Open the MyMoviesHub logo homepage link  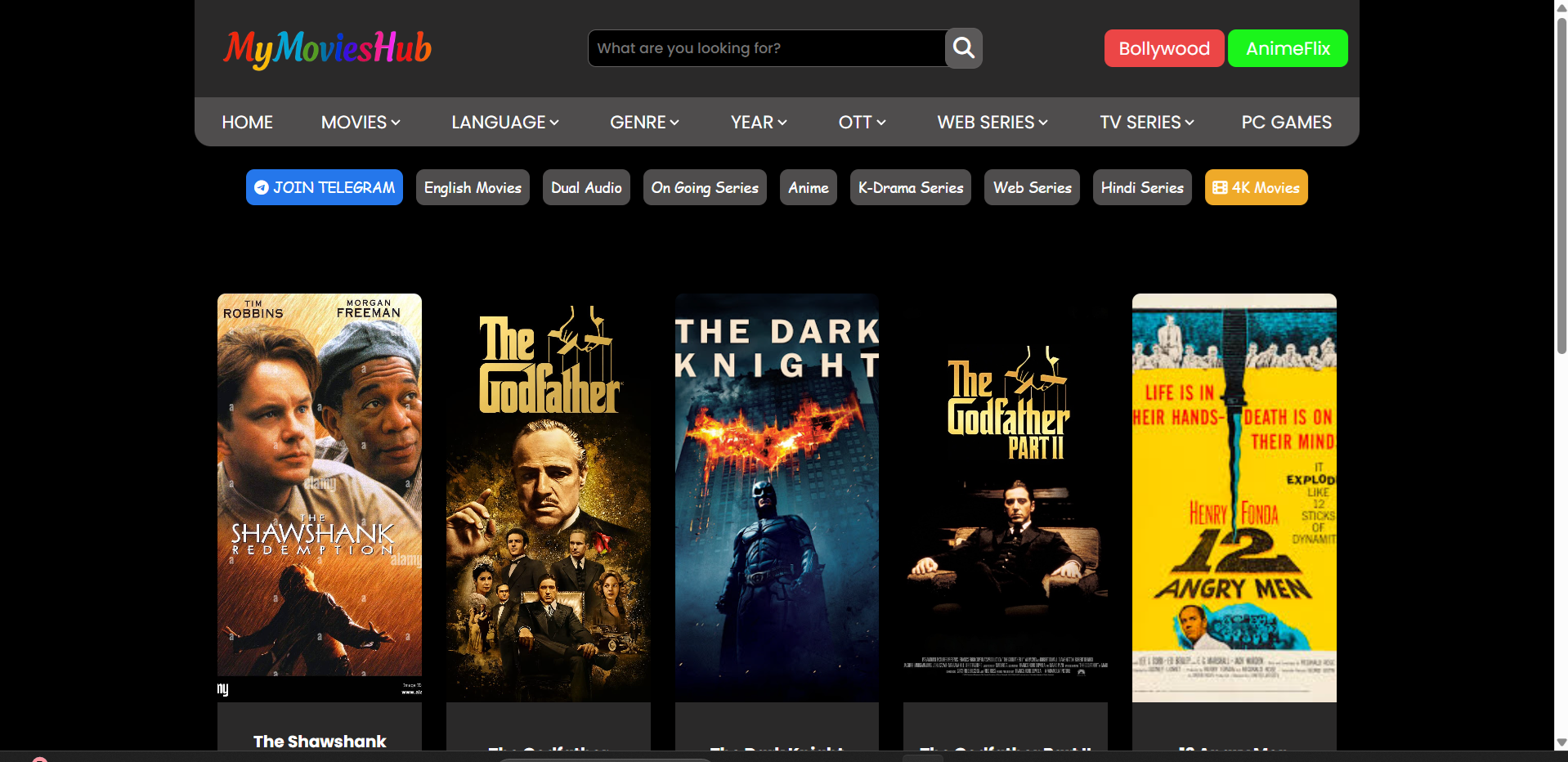[327, 49]
